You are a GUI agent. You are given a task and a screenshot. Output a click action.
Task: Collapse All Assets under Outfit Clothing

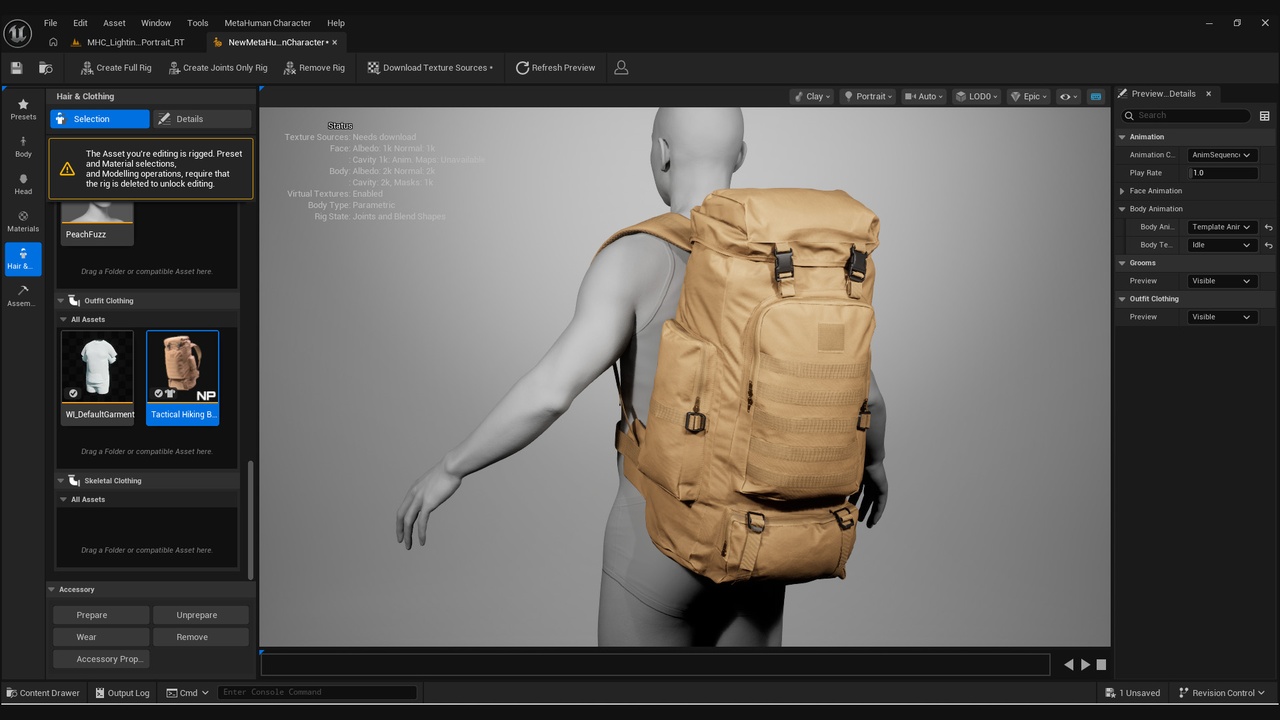[x=63, y=320]
